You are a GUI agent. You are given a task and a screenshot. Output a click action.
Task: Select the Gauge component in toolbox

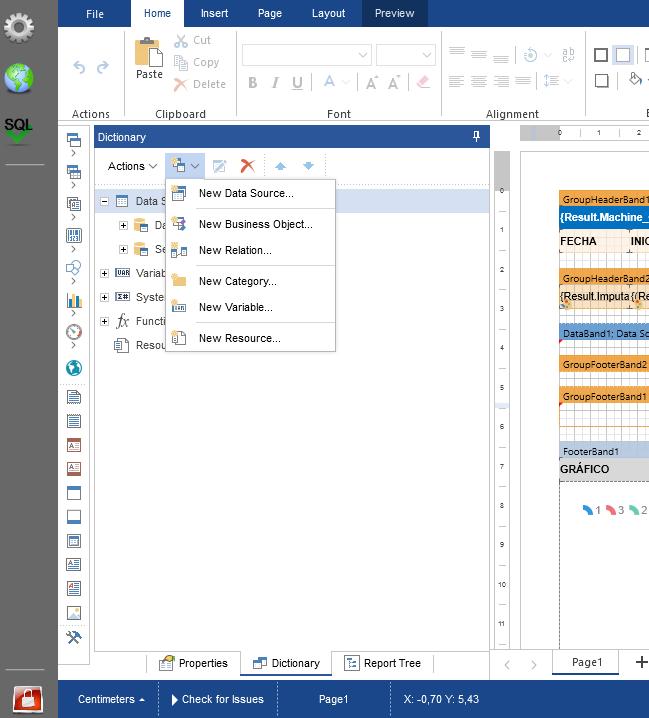tap(74, 332)
